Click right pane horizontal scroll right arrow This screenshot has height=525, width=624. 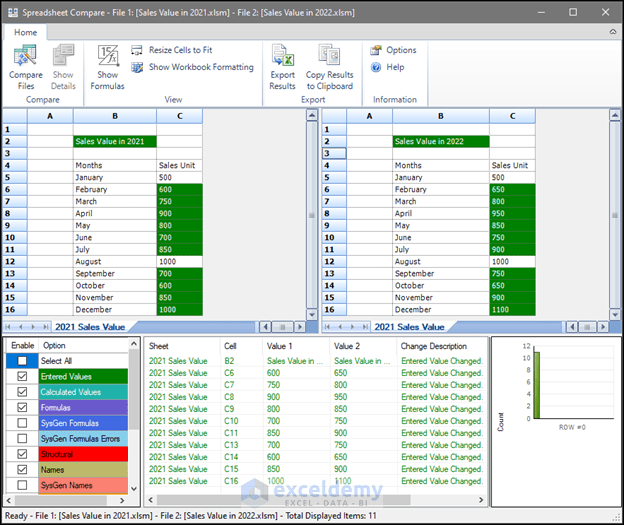(603, 327)
